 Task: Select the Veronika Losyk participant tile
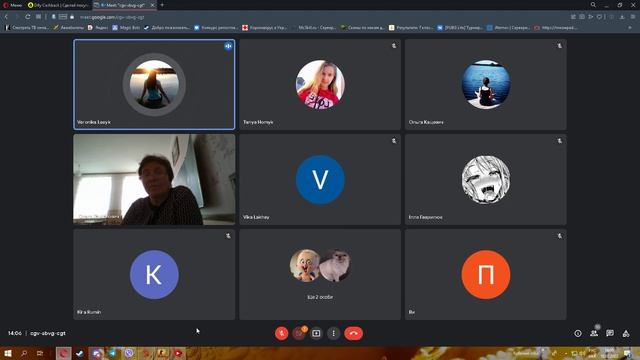click(x=154, y=84)
